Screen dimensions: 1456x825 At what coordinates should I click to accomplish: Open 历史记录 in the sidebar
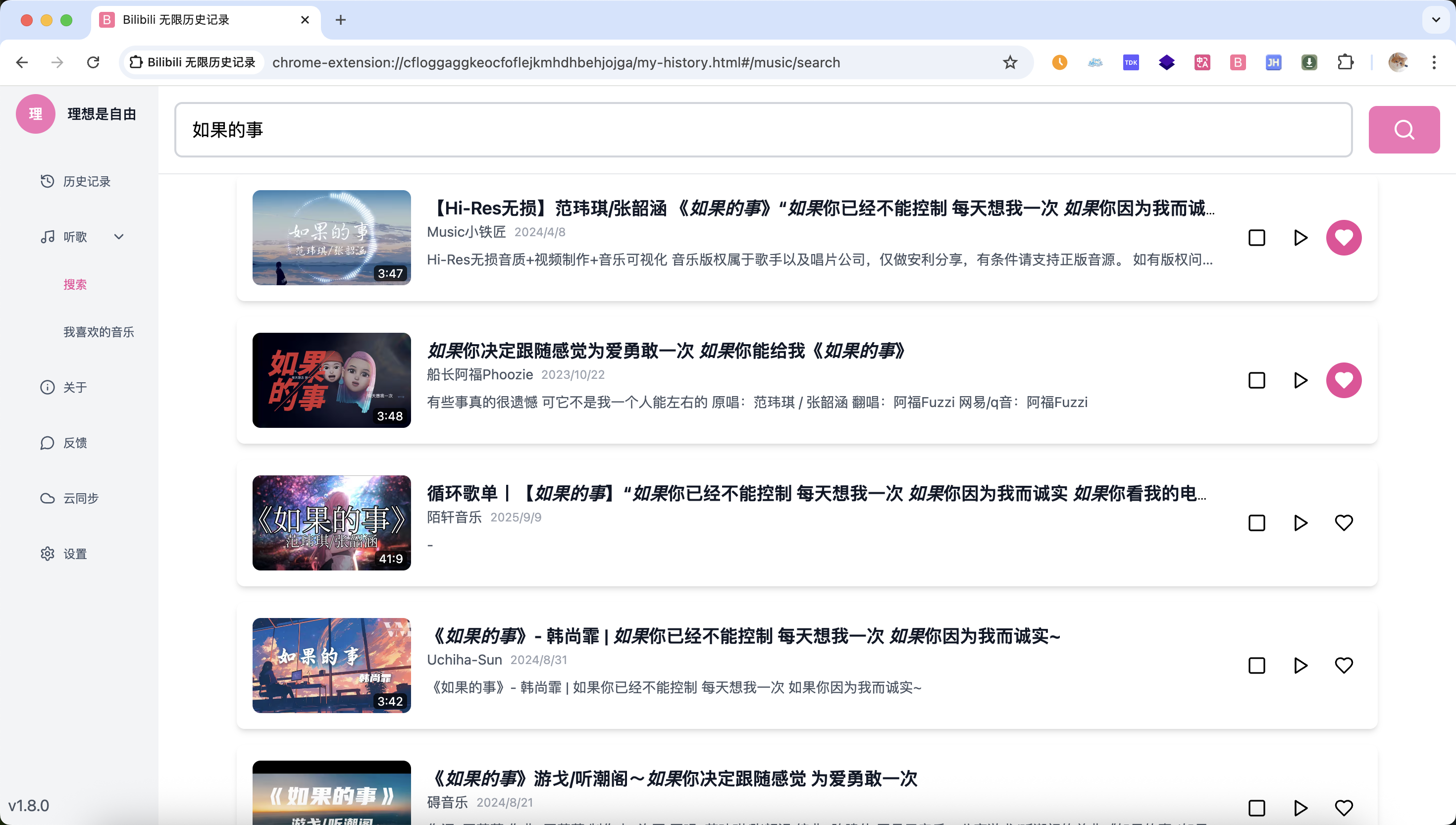86,181
